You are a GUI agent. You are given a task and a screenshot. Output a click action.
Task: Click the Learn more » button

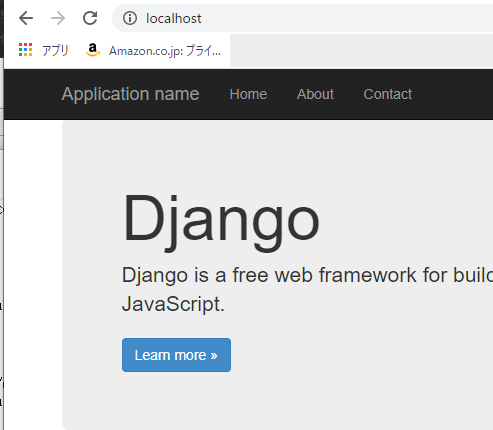click(x=176, y=355)
